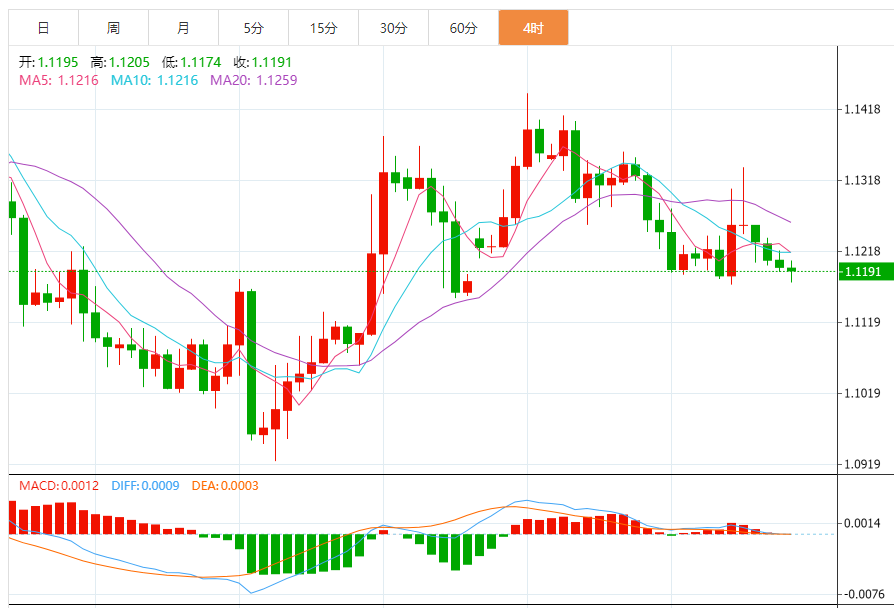This screenshot has height=608, width=894.
Task: Click the opening price 1.1195 value
Action: (x=58, y=62)
